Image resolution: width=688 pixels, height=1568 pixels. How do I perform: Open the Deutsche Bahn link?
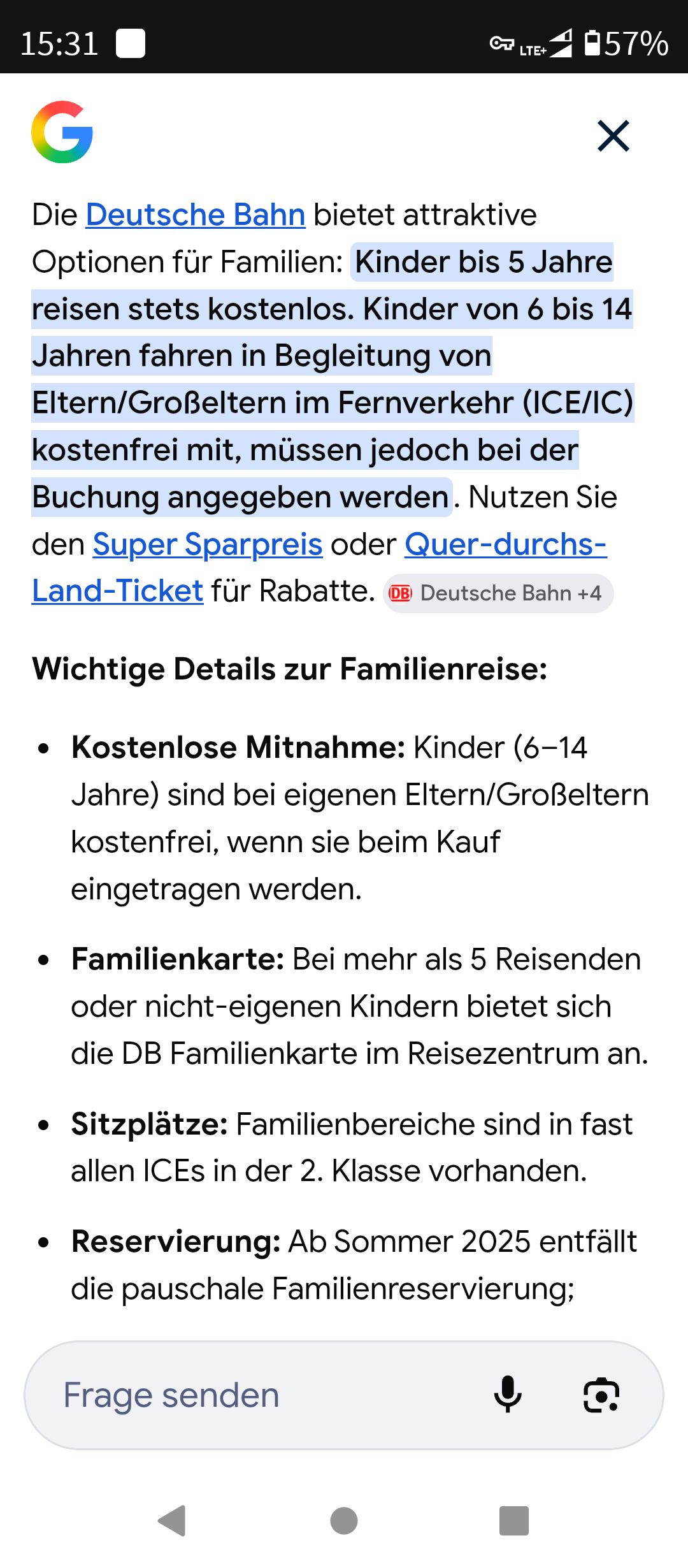[x=196, y=215]
